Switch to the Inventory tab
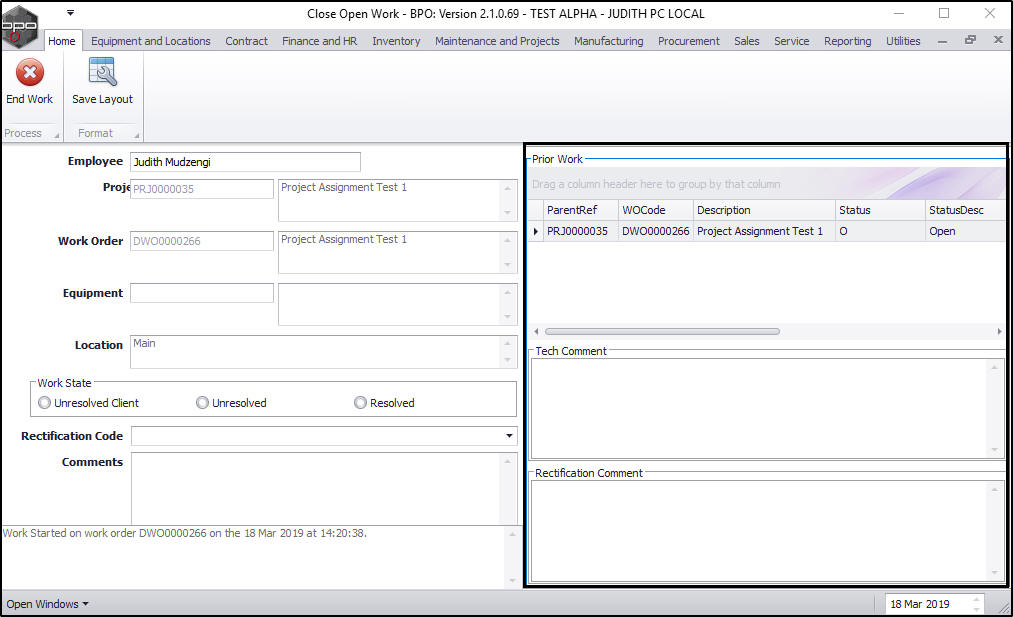The height and width of the screenshot is (617, 1013). (x=396, y=41)
